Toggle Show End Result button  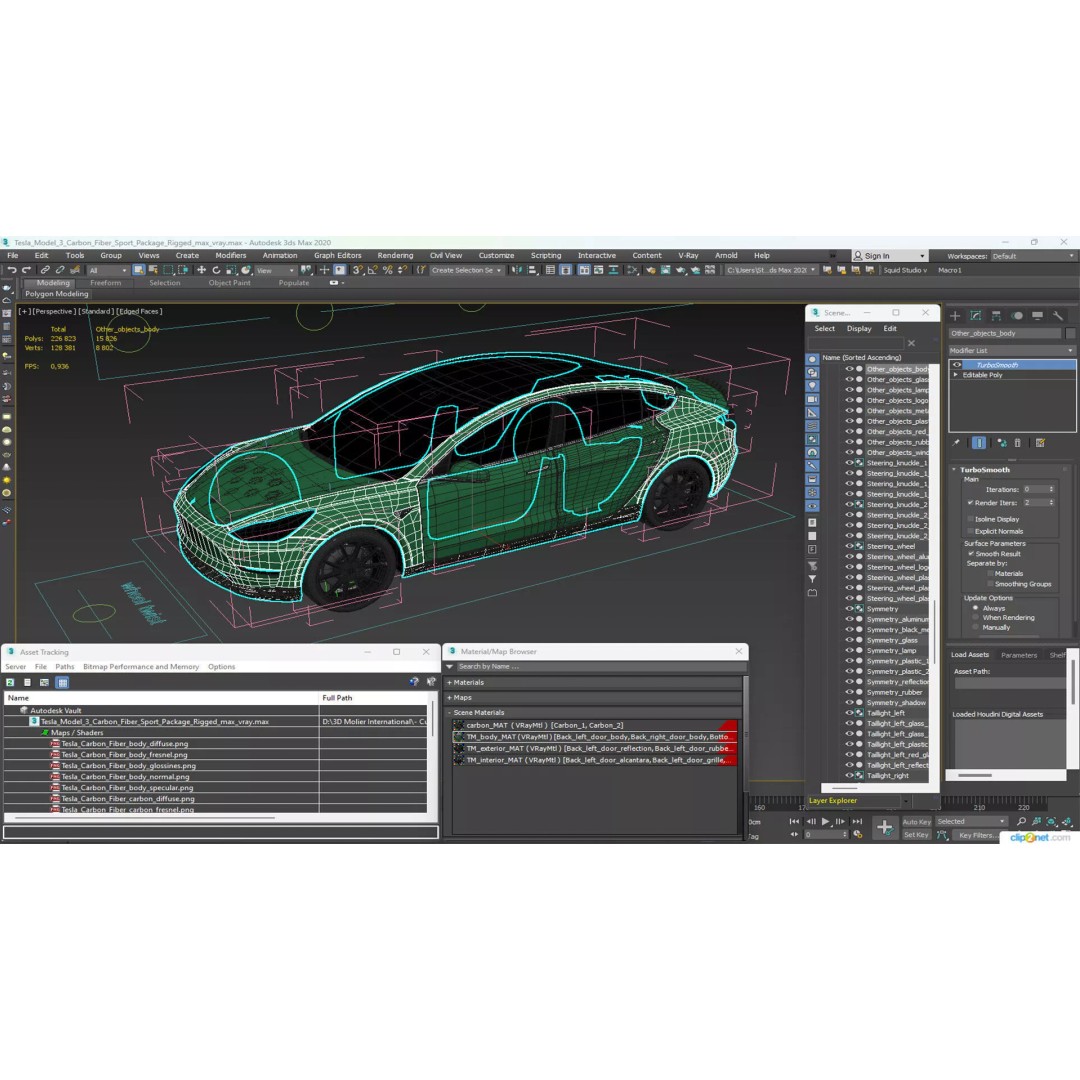tap(979, 443)
